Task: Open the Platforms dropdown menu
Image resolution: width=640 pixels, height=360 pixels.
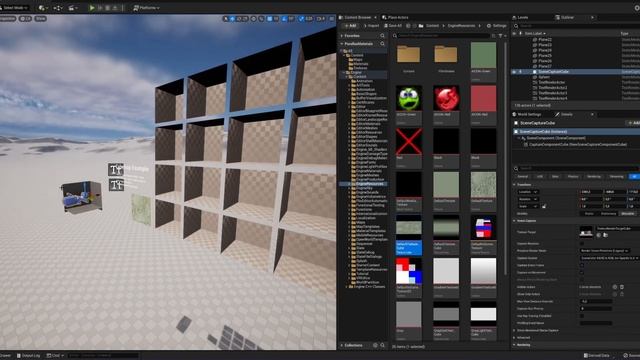Action: click(147, 8)
